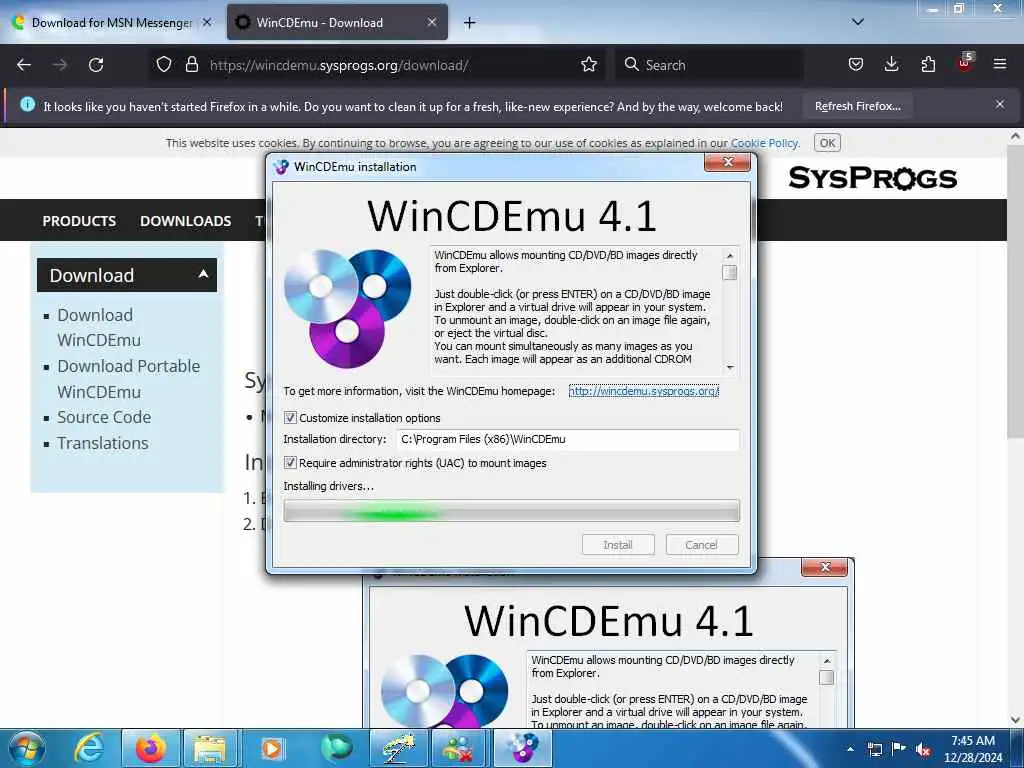Toggle Customize installation options checkbox
This screenshot has height=768, width=1024.
(291, 418)
